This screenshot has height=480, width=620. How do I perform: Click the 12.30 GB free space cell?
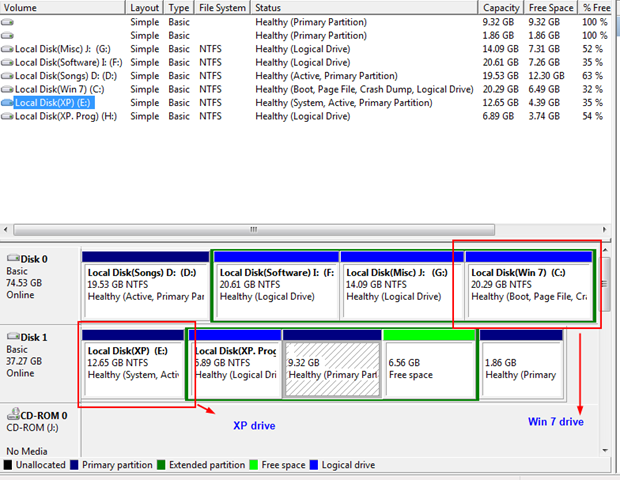[x=546, y=76]
